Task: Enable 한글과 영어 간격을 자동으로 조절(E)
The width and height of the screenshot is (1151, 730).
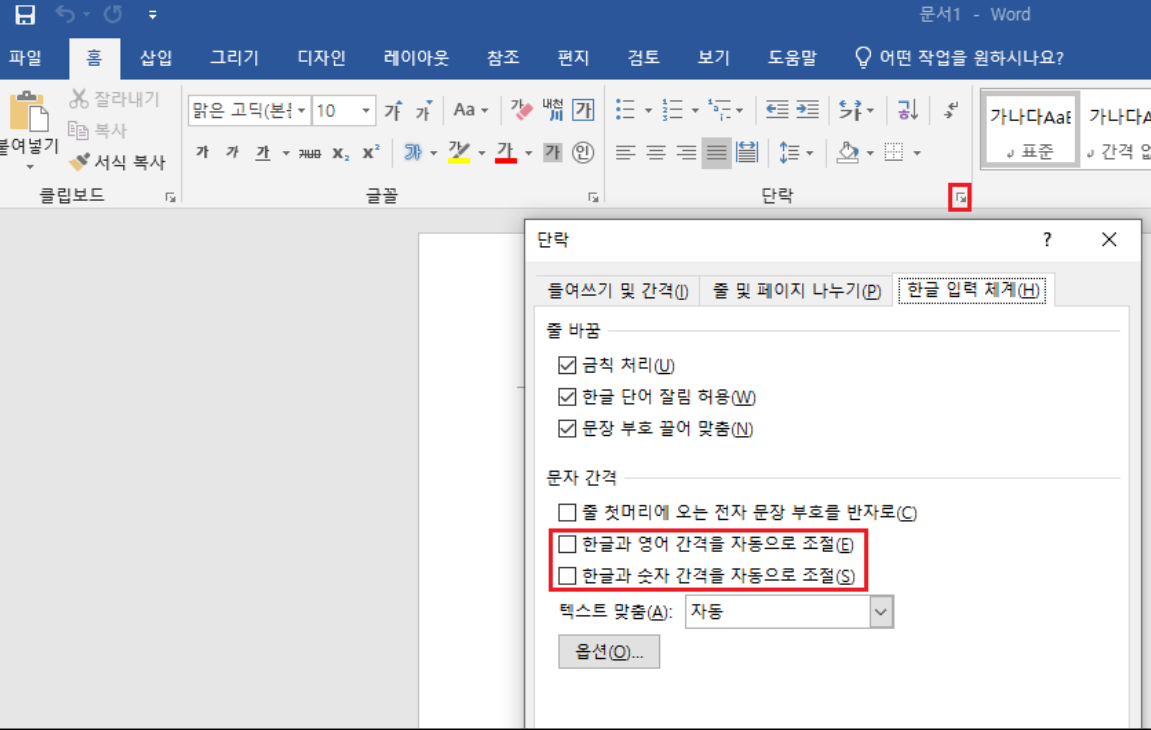Action: (x=567, y=544)
